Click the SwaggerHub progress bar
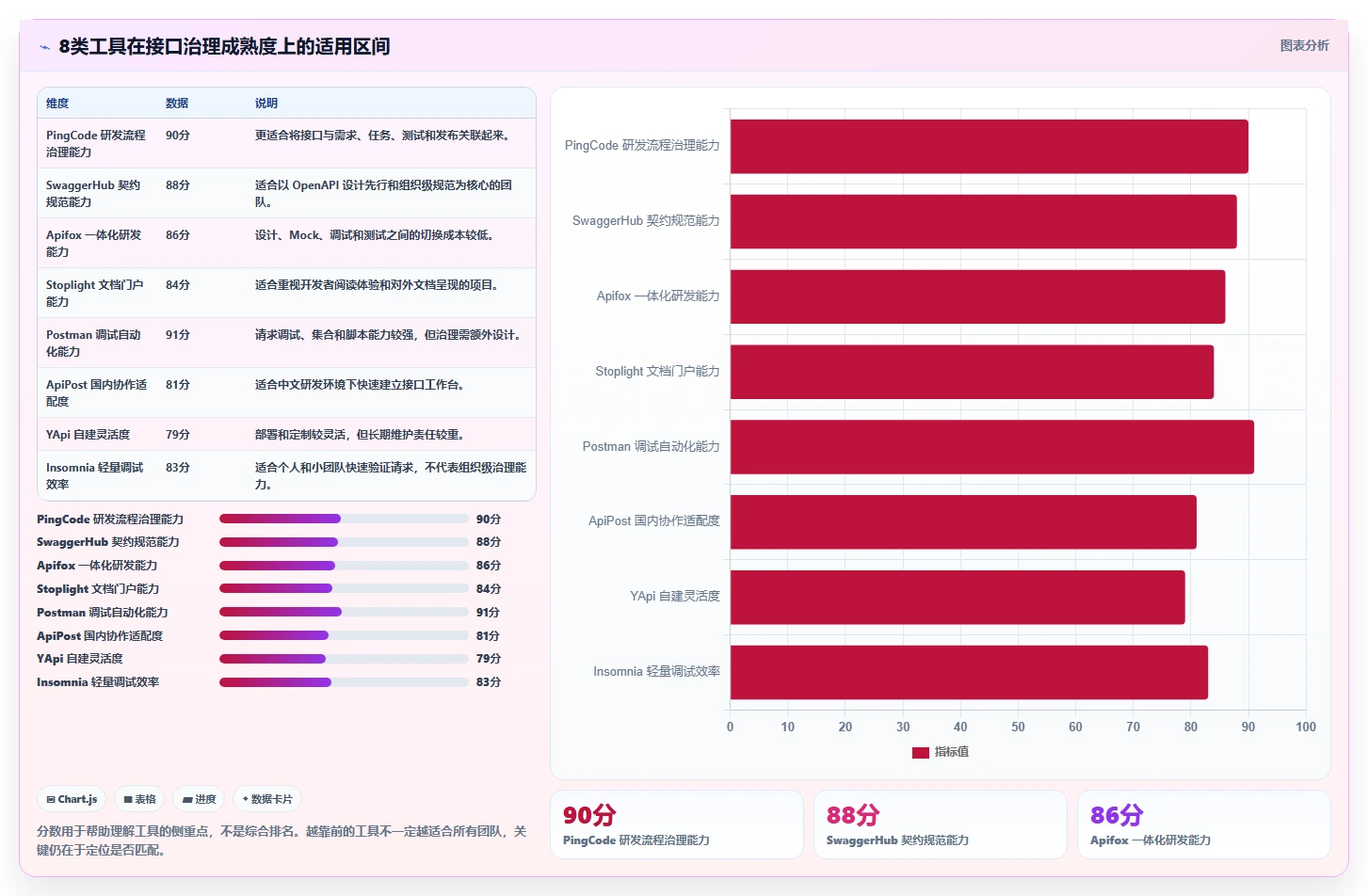This screenshot has height=896, width=1368. coord(344,542)
